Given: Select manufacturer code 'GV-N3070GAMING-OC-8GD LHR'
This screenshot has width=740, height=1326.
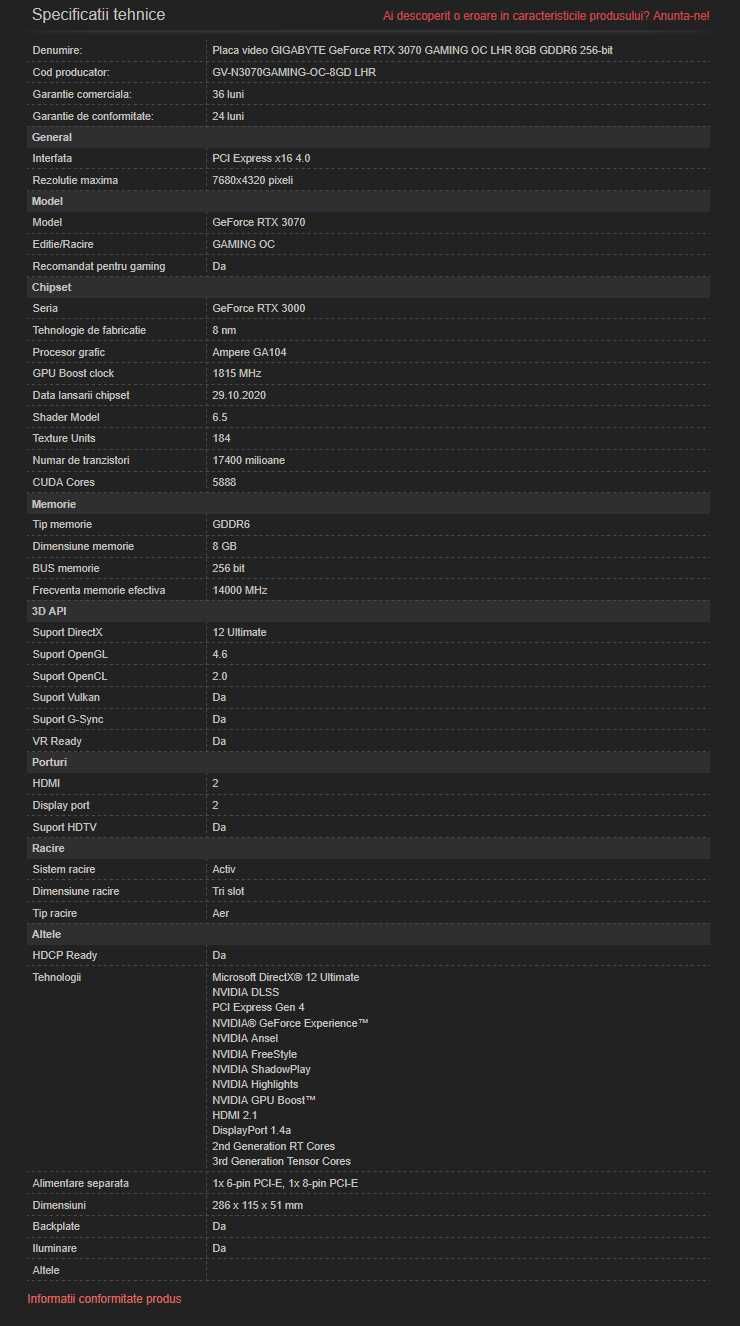Looking at the screenshot, I should [x=294, y=72].
